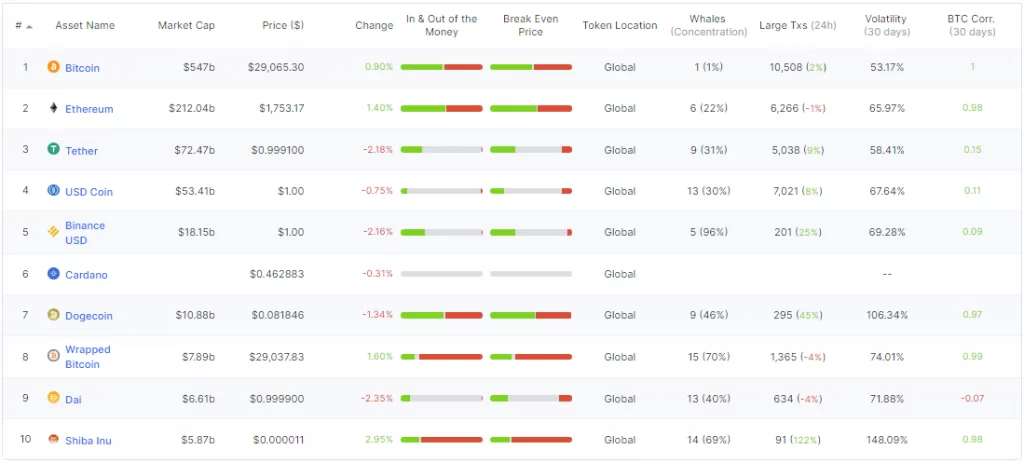
Task: Open the USD Coin asset link
Action: tap(89, 192)
